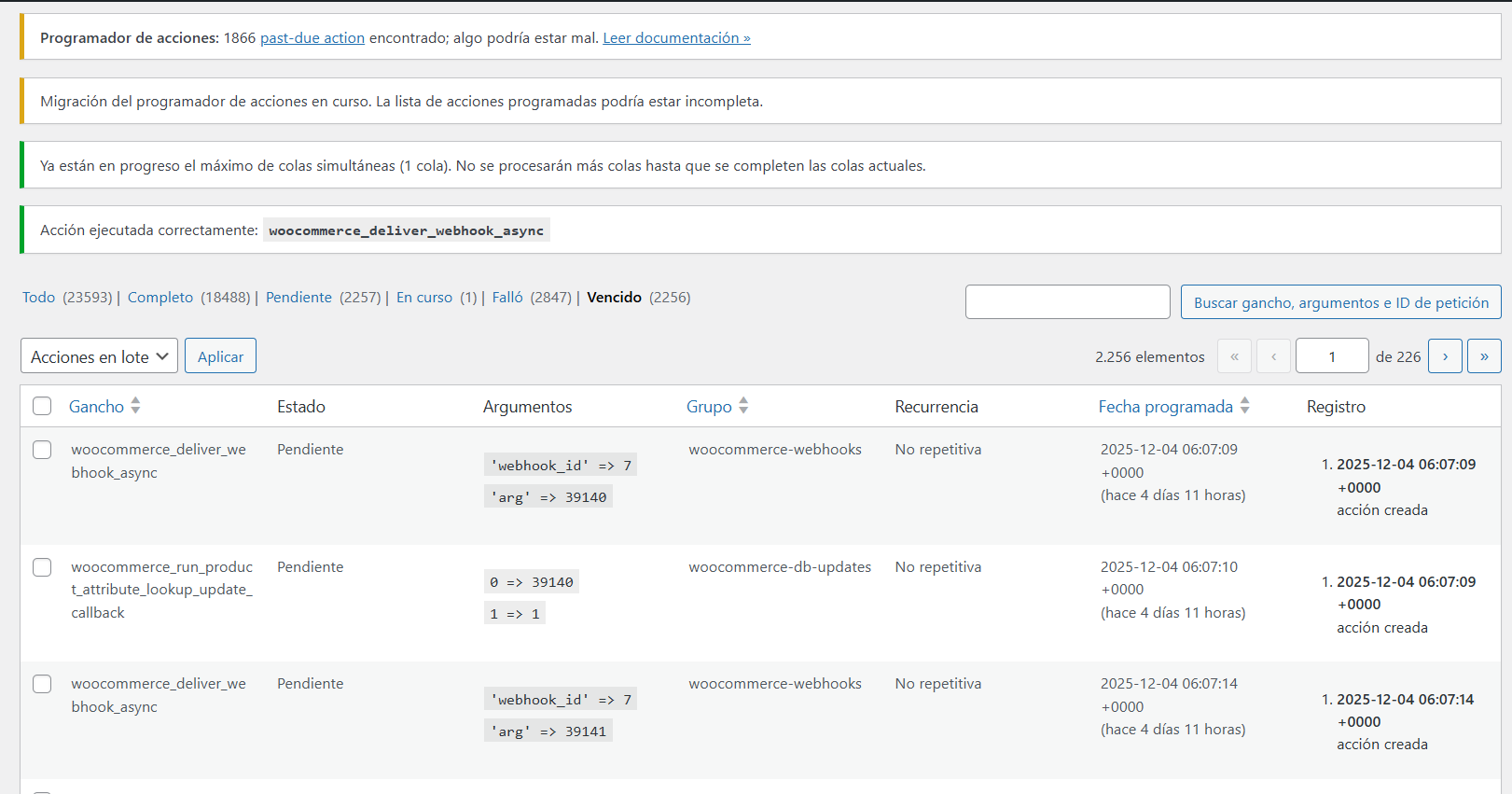The width and height of the screenshot is (1512, 794).
Task: Tick the checkbox for arg 39141 row
Action: point(42,684)
